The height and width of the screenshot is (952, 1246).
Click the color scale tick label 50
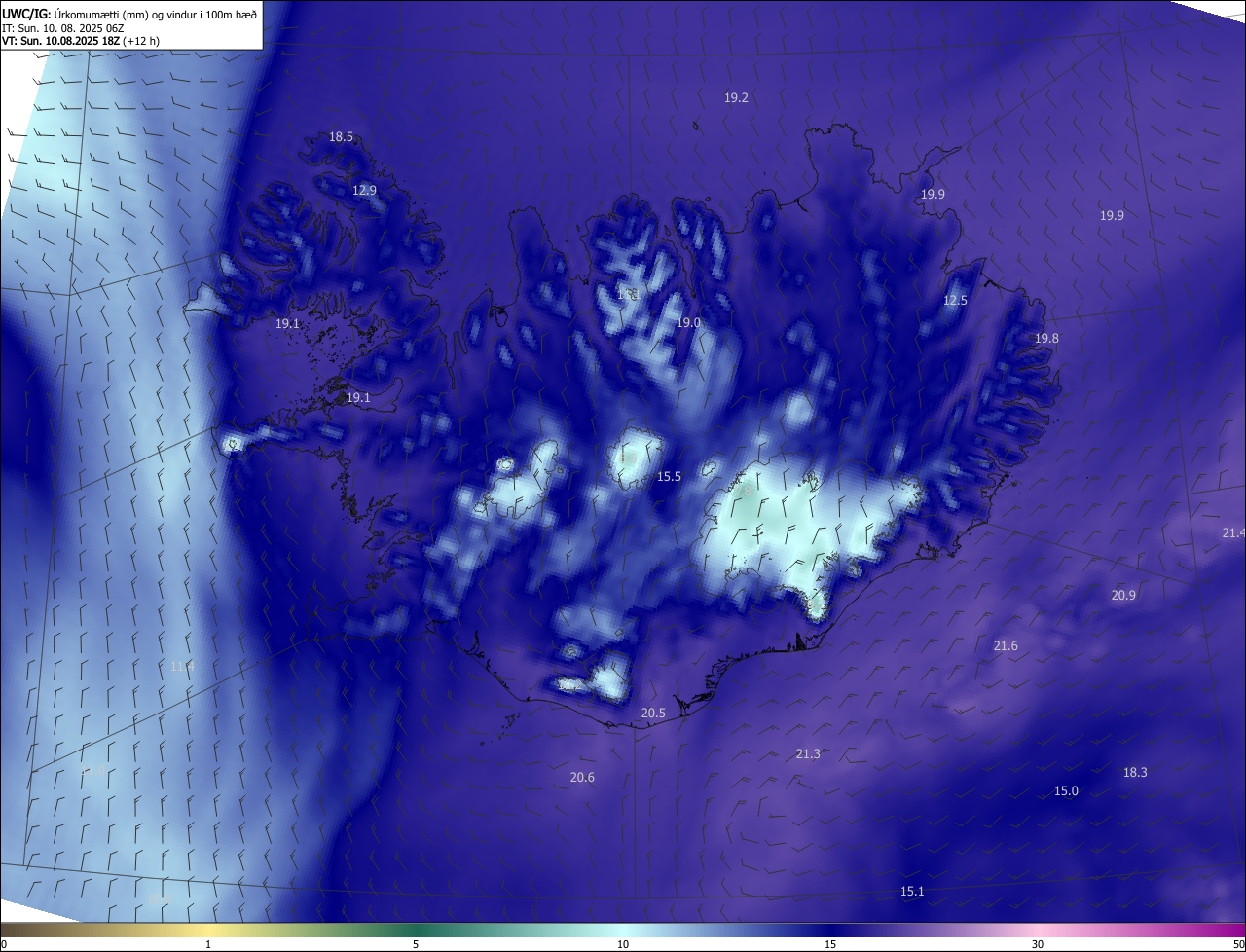pyautogui.click(x=1238, y=945)
